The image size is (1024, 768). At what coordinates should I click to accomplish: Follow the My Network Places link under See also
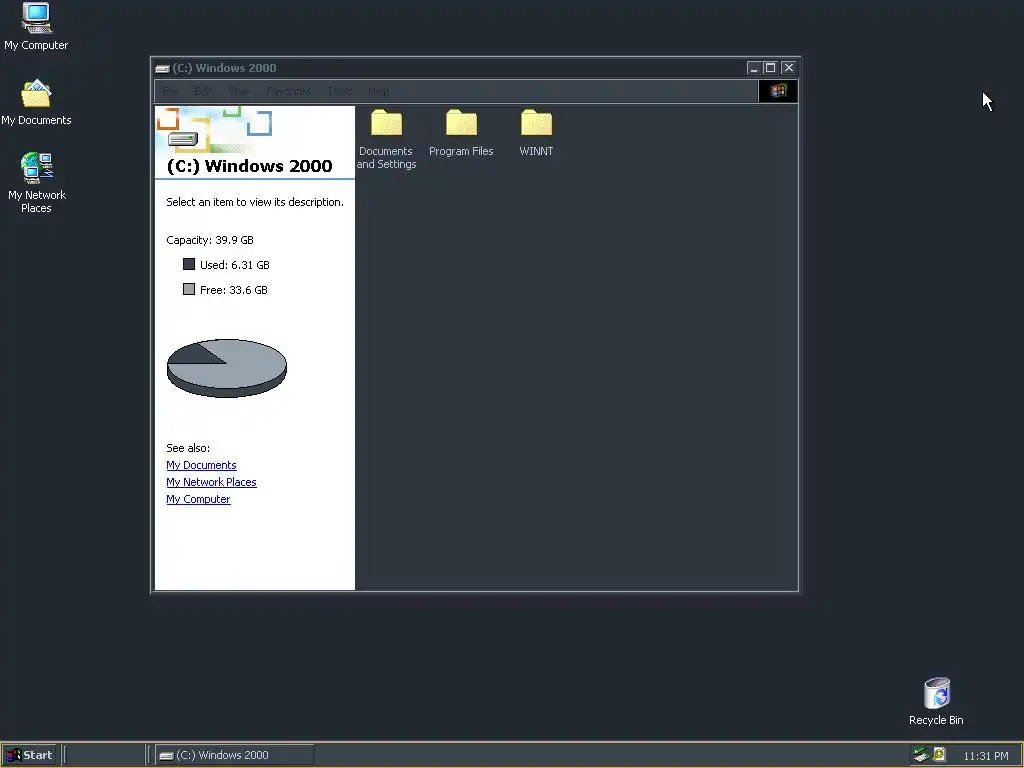pos(211,482)
